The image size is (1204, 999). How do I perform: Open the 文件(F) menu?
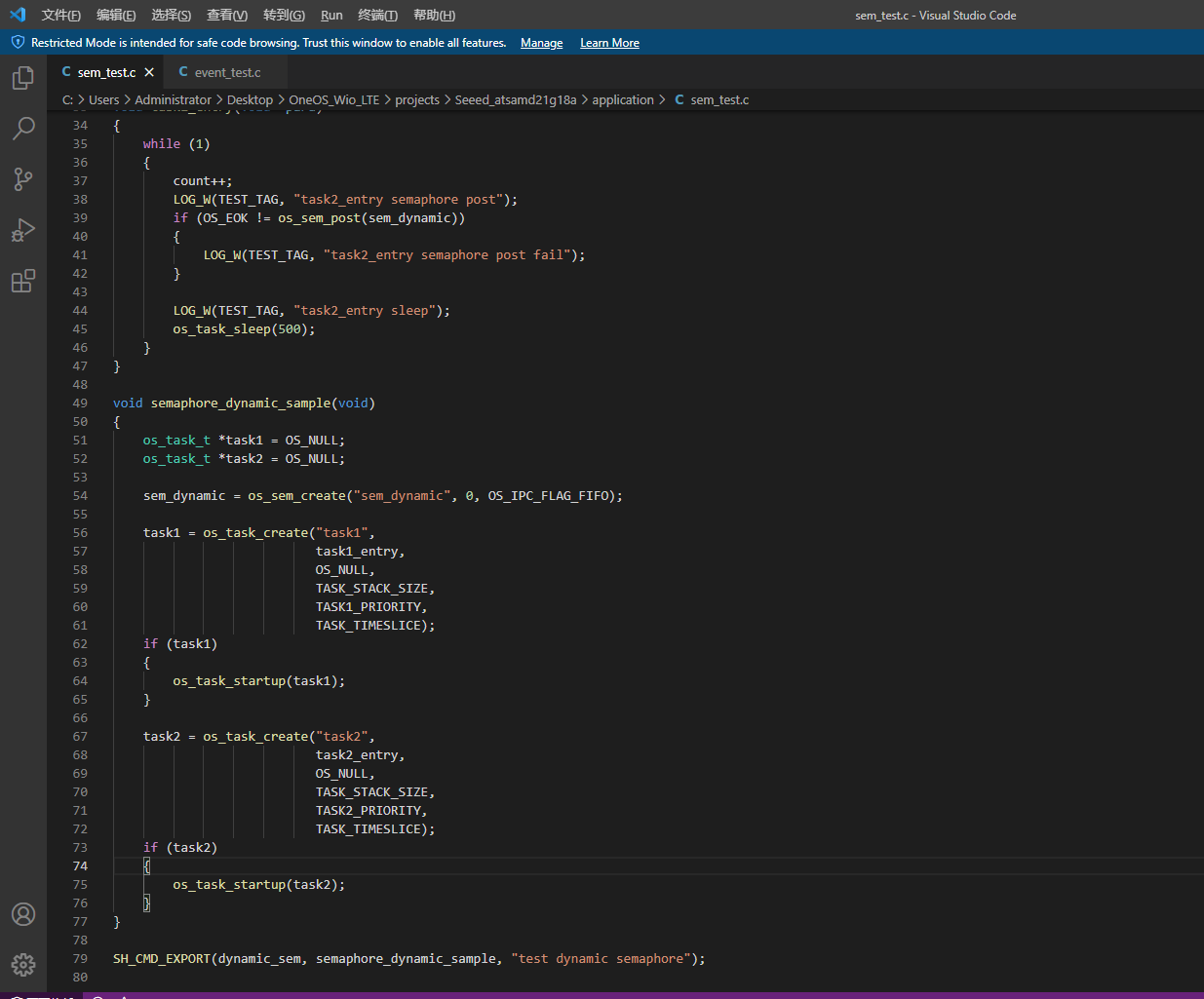[x=61, y=15]
